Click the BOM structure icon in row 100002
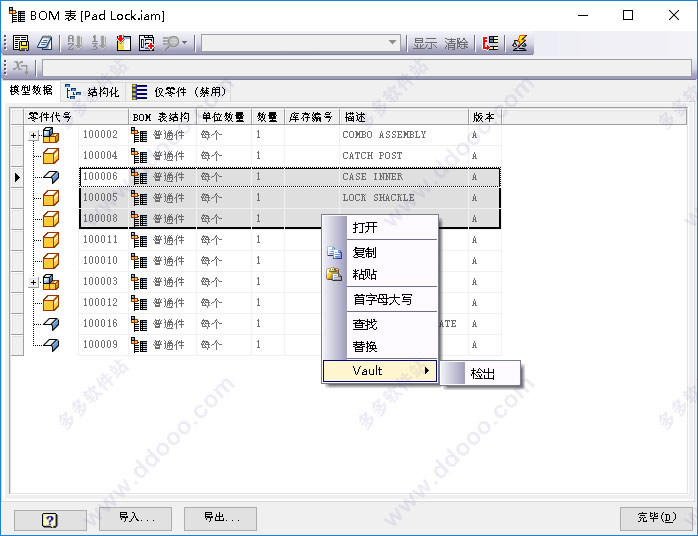 pyautogui.click(x=139, y=135)
